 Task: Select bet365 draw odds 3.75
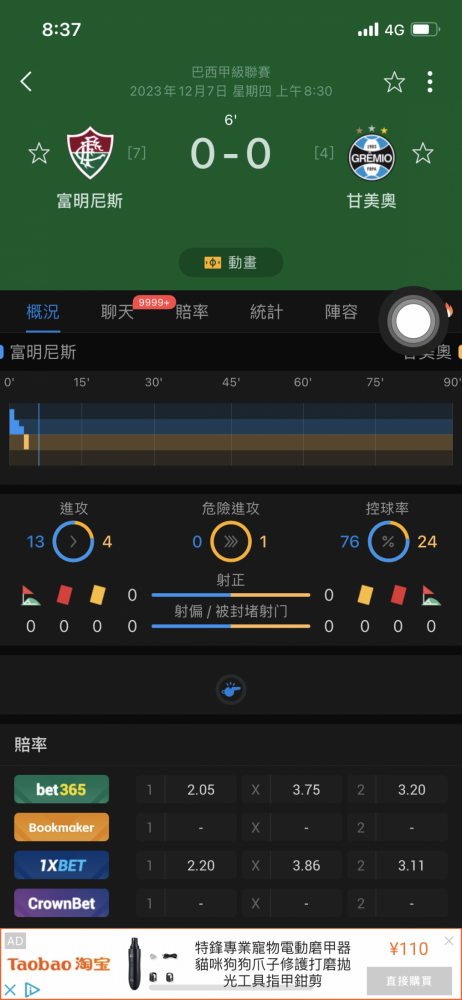coord(306,790)
